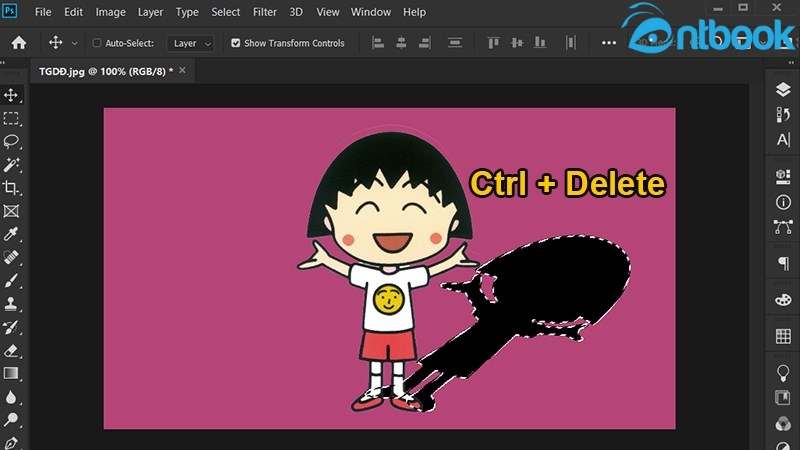The width and height of the screenshot is (800, 450).
Task: Open the Edit menu
Action: click(73, 12)
